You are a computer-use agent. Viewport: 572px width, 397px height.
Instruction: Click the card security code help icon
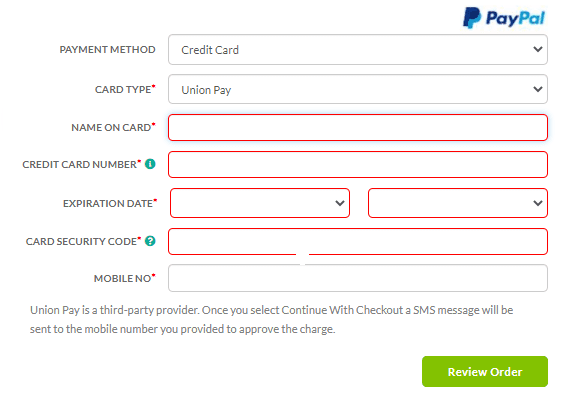coord(150,241)
